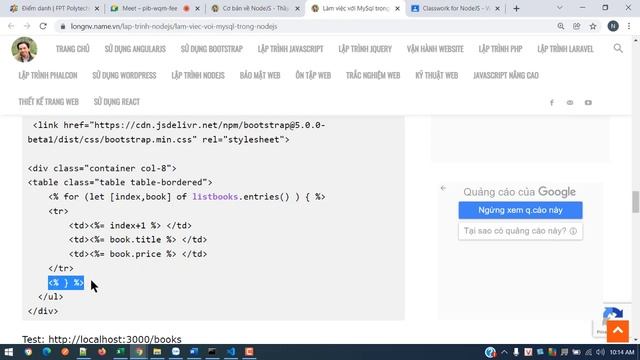Screen dimensions: 640x360
Task: Open Lập Trình jQuery menu
Action: coord(365,49)
